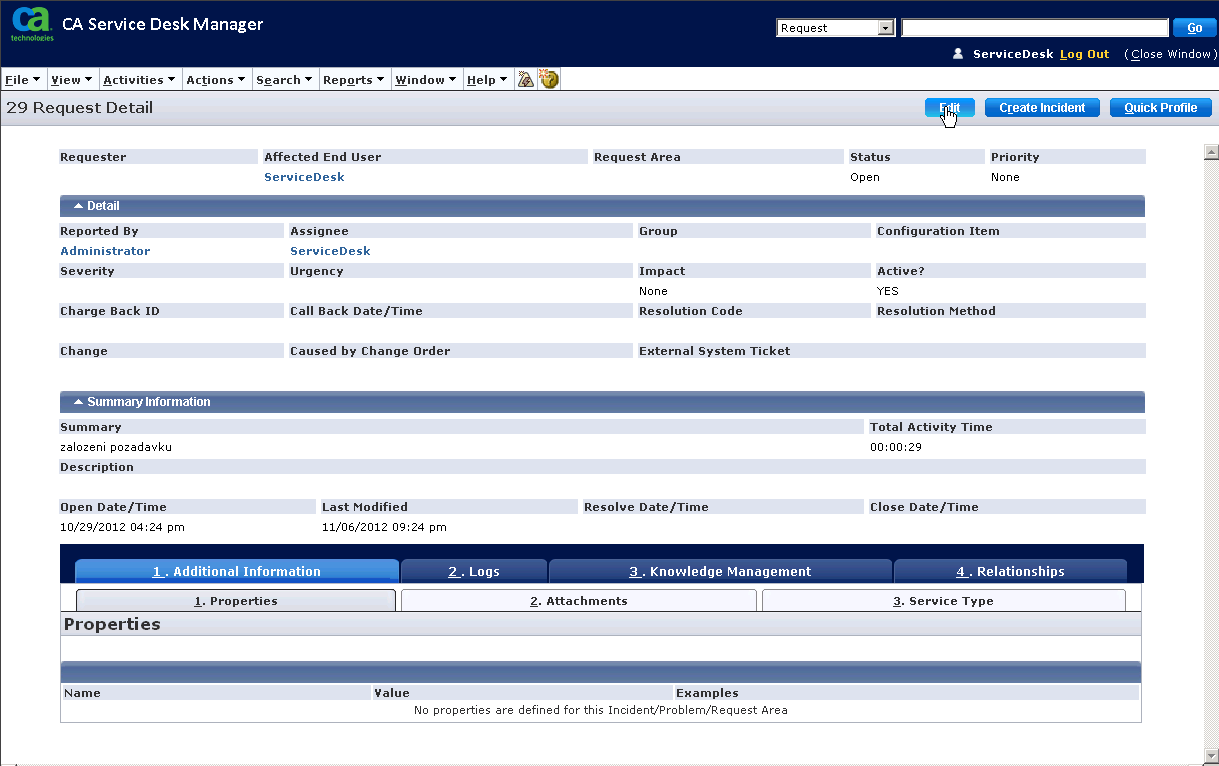Click the Close Window link

(1171, 54)
